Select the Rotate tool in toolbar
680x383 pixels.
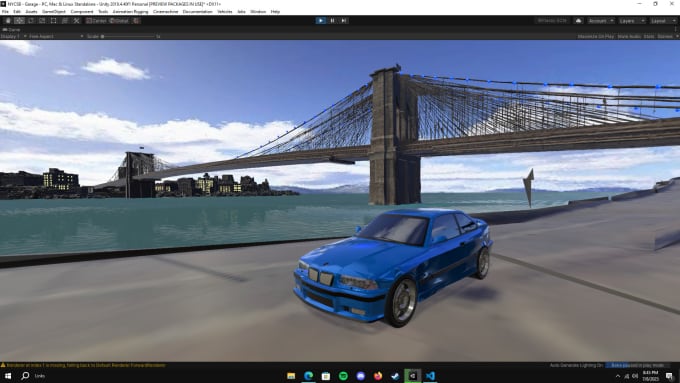pyautogui.click(x=31, y=20)
